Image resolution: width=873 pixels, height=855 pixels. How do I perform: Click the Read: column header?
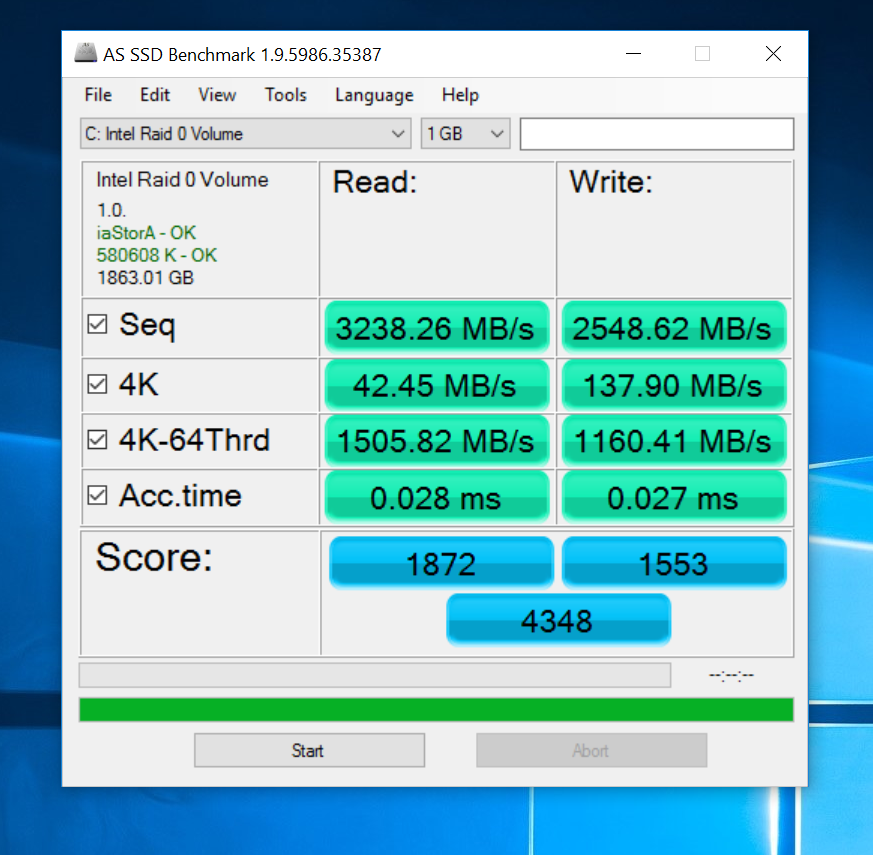click(x=375, y=182)
